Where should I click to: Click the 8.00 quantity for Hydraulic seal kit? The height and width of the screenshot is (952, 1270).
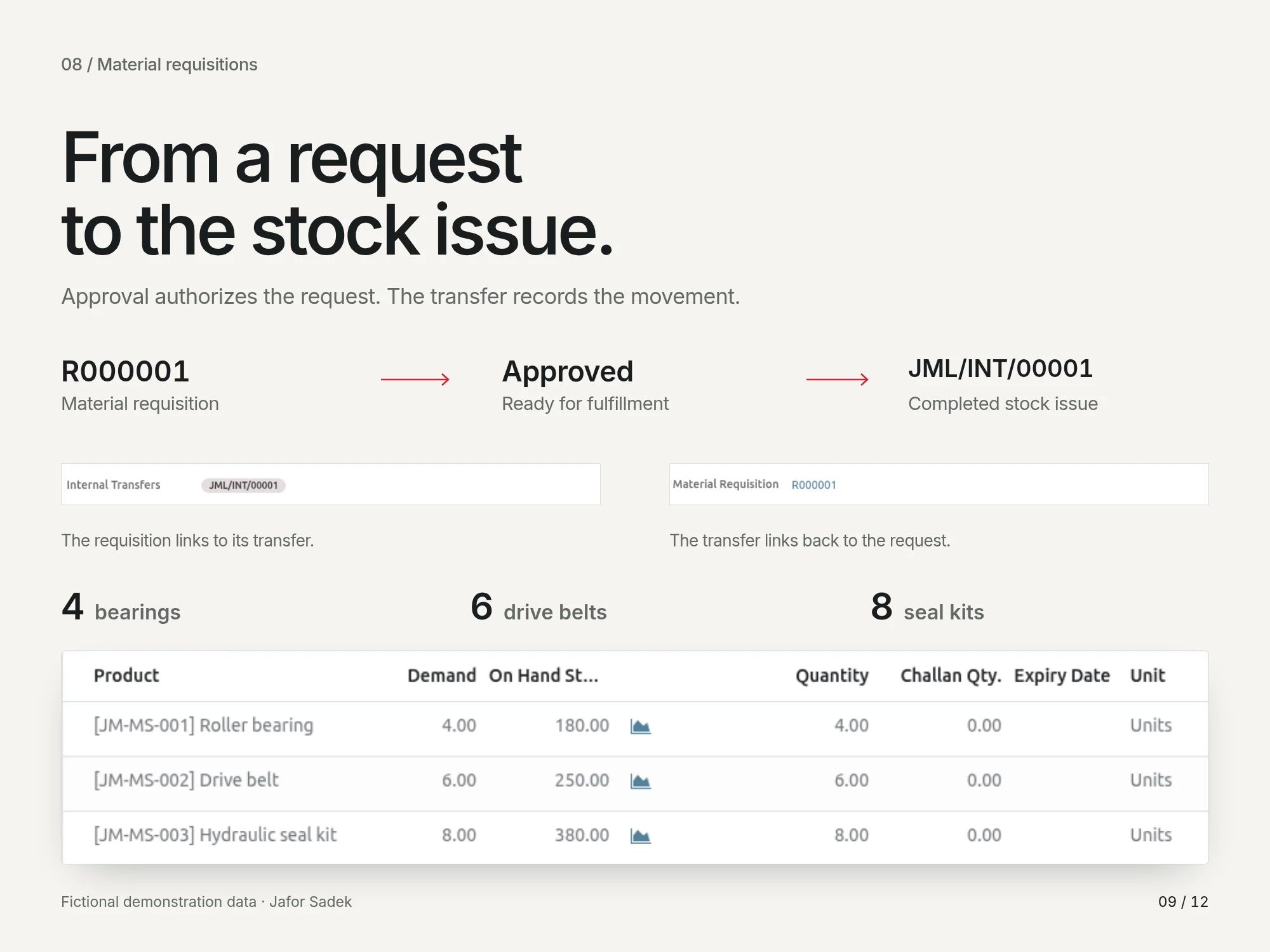[x=851, y=835]
